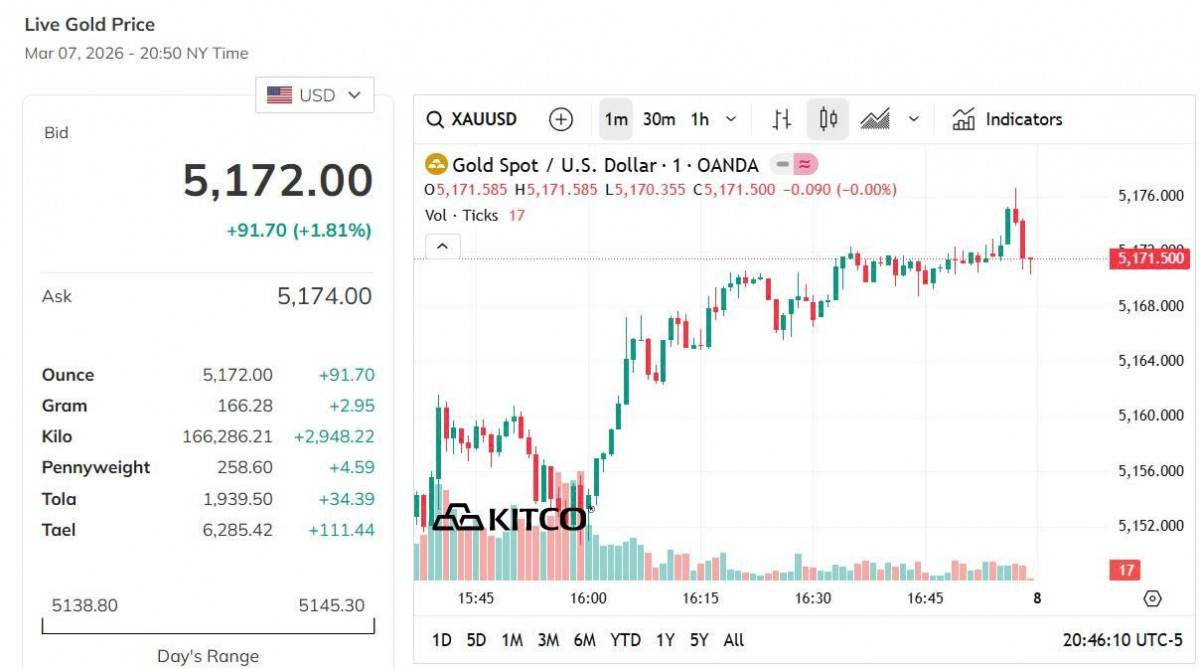1200x669 pixels.
Task: Open the USD currency dropdown
Action: point(314,95)
